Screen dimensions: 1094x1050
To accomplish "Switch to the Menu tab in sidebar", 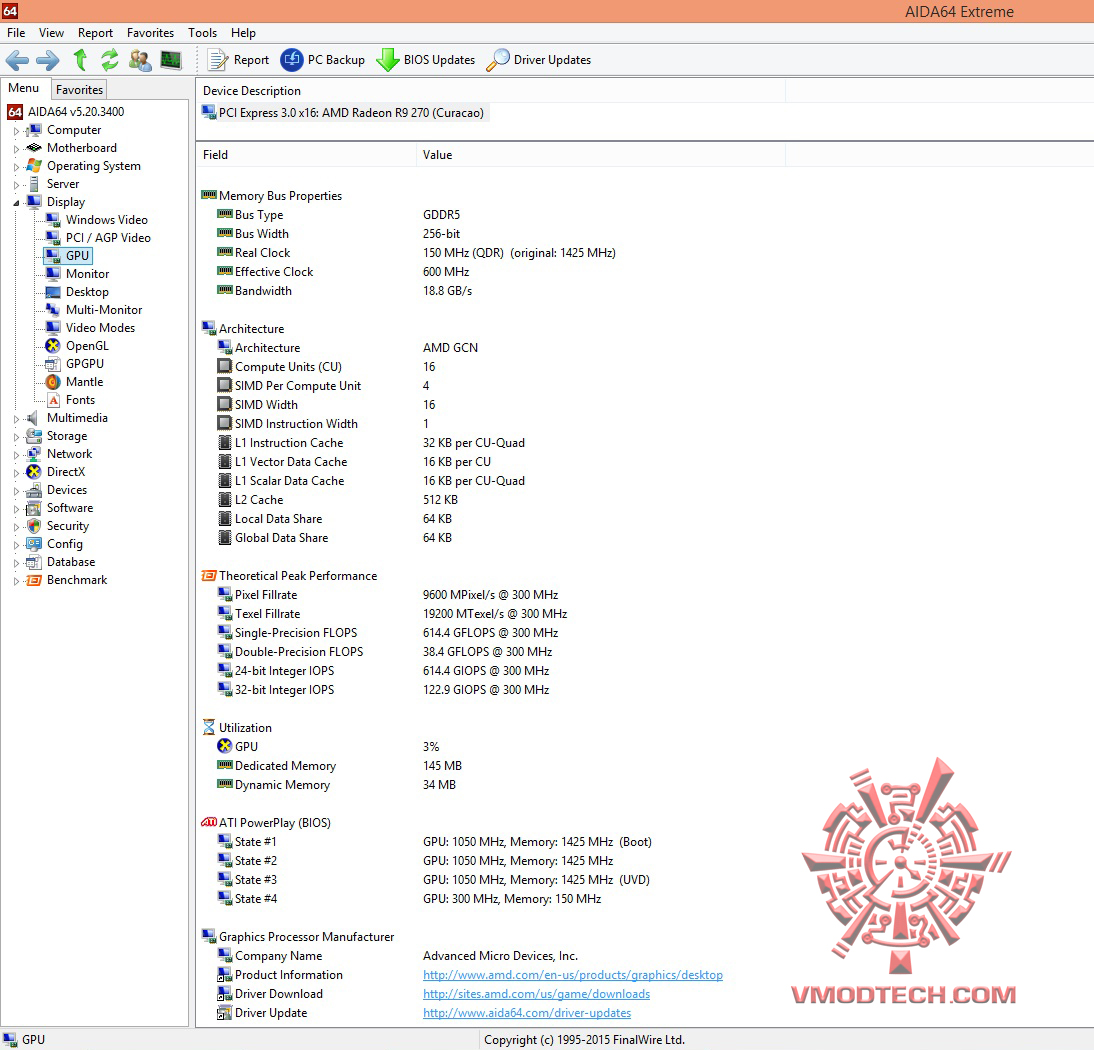I will click(x=24, y=88).
